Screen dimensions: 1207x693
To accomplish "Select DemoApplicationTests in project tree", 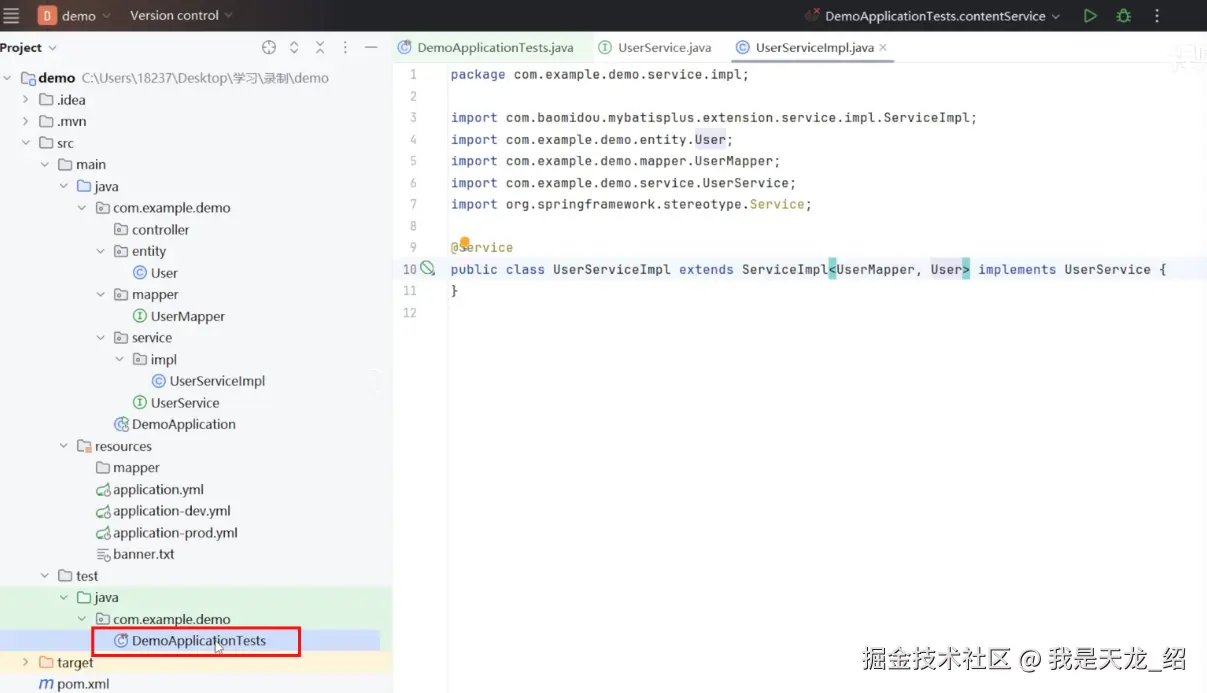I will pos(198,641).
